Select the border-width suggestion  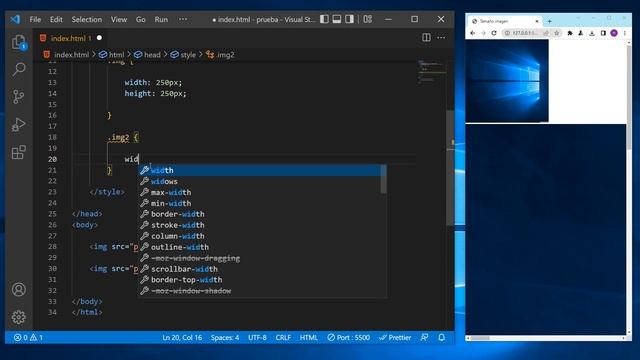click(x=260, y=214)
